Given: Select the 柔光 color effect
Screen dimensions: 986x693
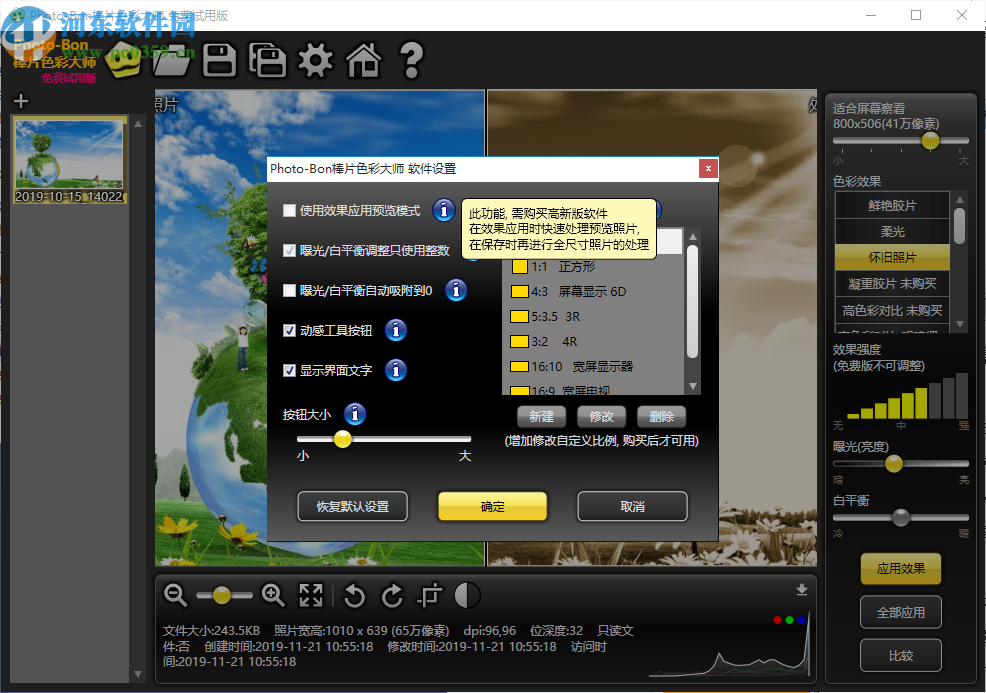Looking at the screenshot, I should tap(892, 231).
